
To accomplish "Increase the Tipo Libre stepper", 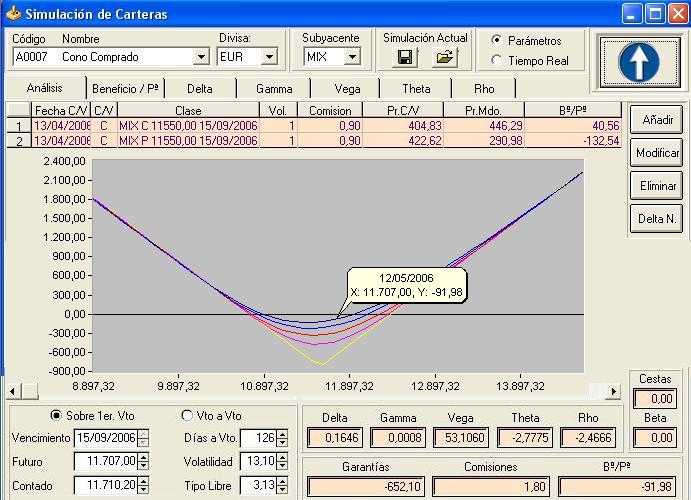I will (282, 481).
